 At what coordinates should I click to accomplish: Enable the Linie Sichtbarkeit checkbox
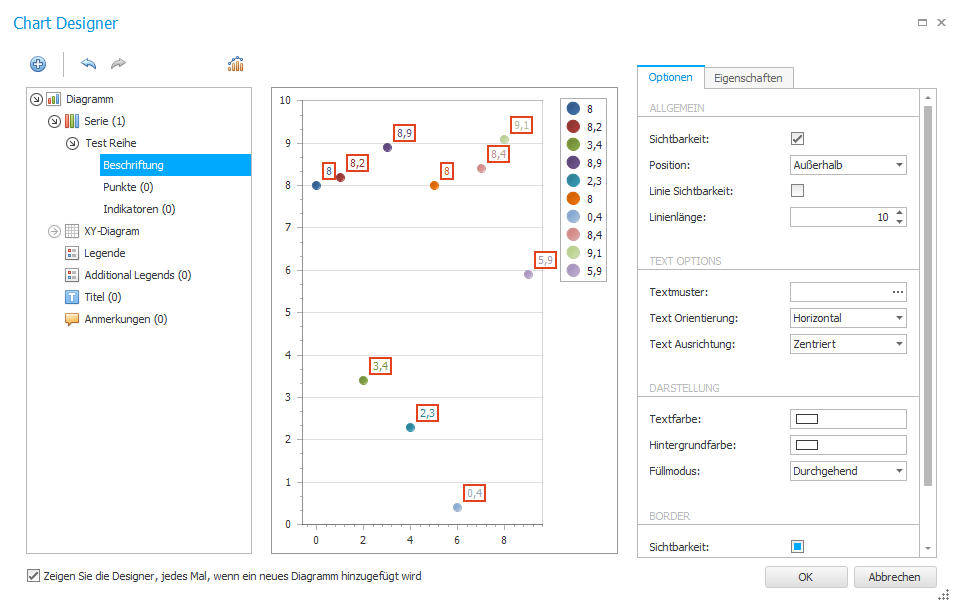pos(797,190)
